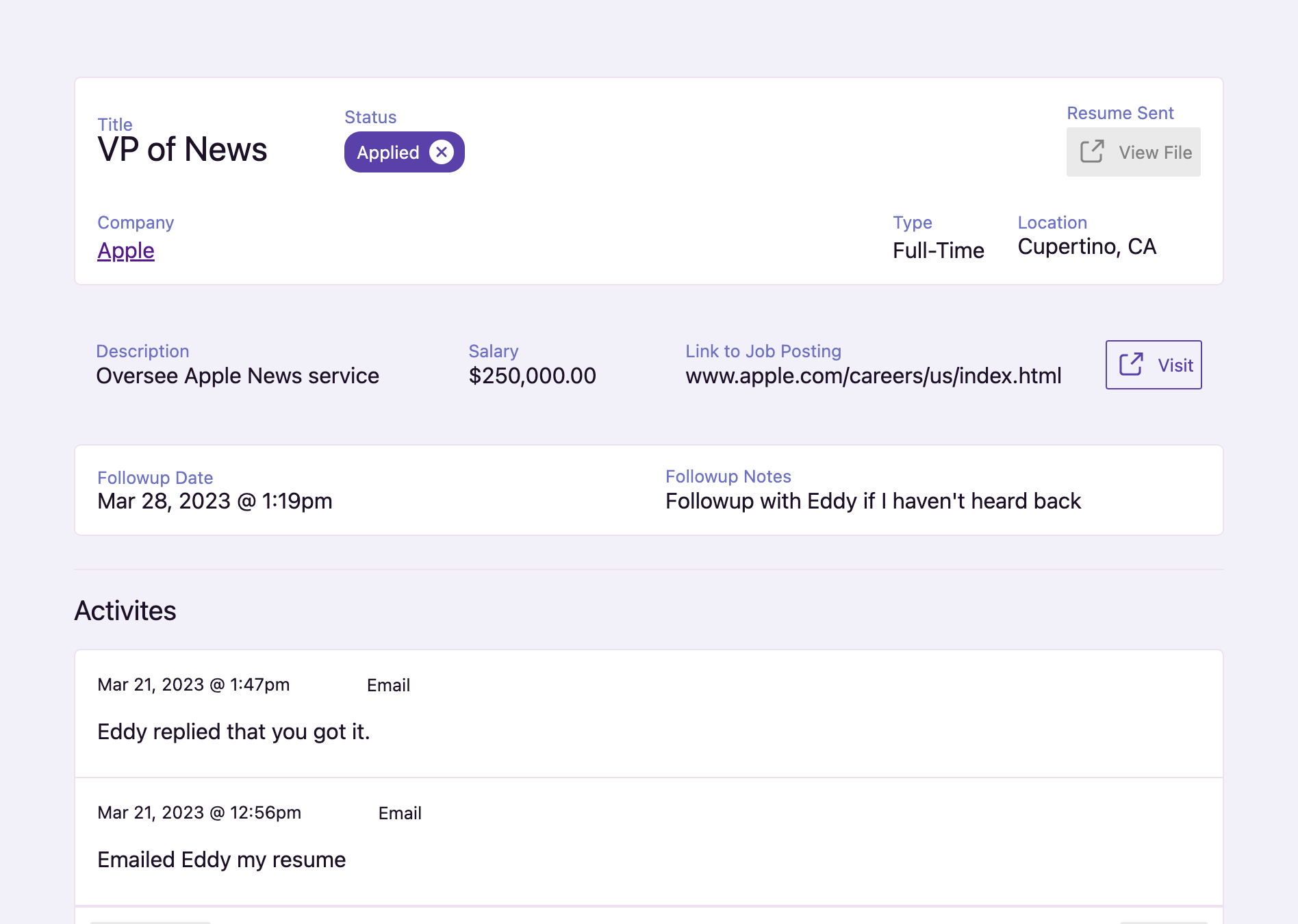1298x924 pixels.
Task: Edit the Followup Date value
Action: tap(214, 501)
